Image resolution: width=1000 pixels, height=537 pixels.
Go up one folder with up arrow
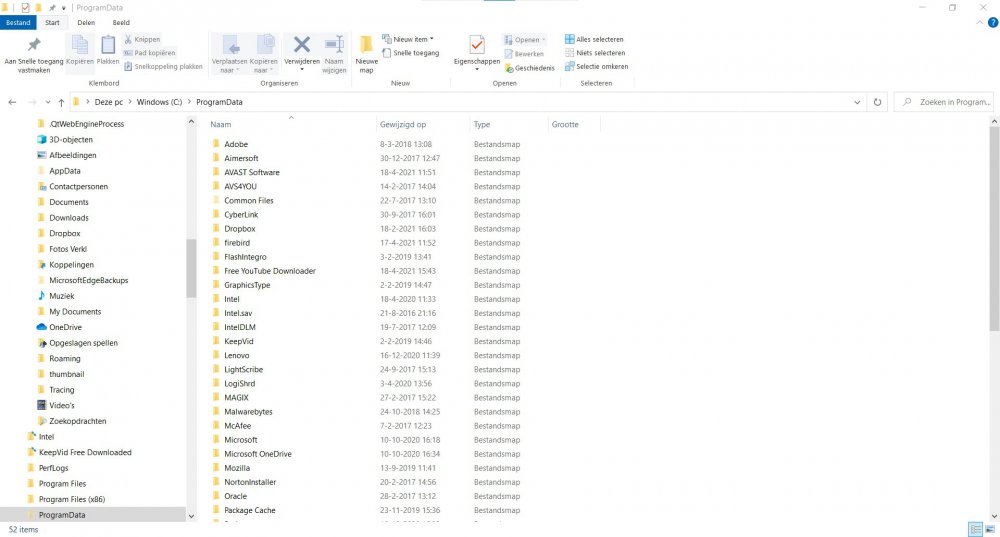pos(61,102)
